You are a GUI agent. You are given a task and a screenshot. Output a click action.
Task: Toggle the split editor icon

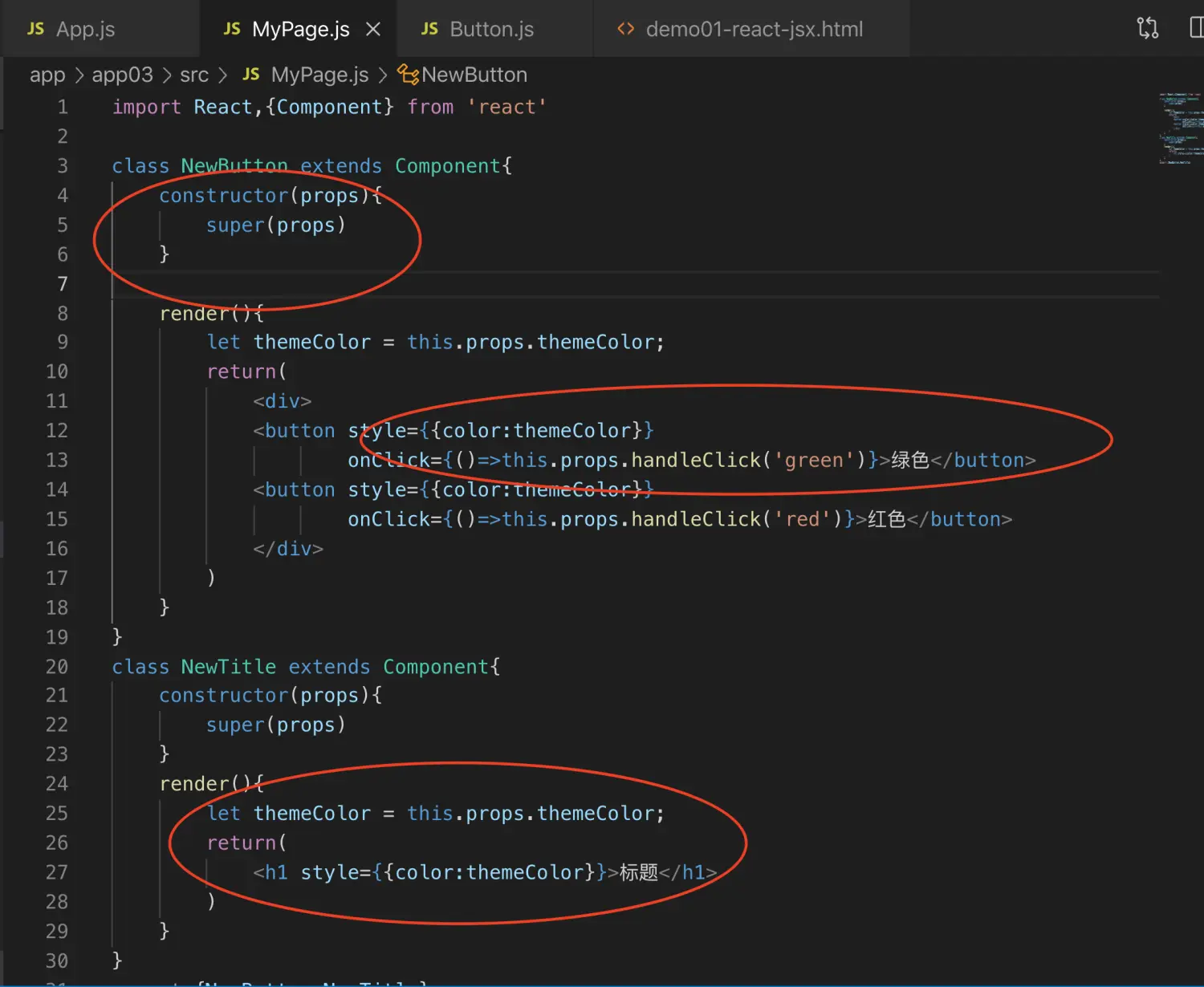click(x=1197, y=28)
